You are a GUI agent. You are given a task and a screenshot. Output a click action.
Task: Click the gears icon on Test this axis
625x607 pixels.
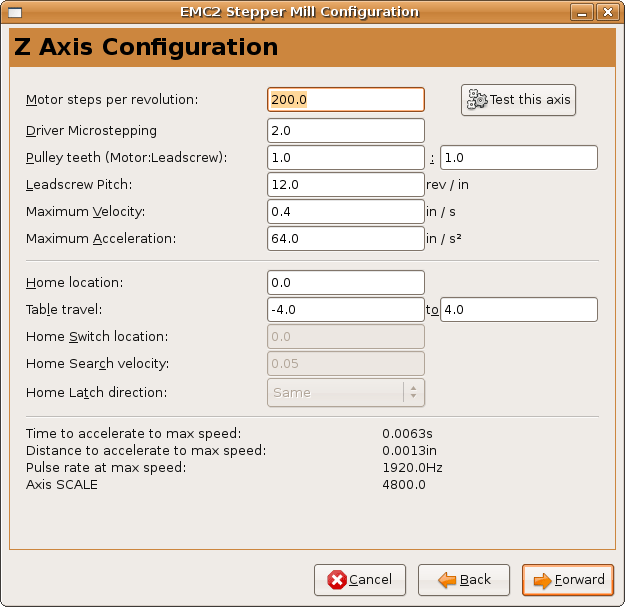[x=477, y=100]
